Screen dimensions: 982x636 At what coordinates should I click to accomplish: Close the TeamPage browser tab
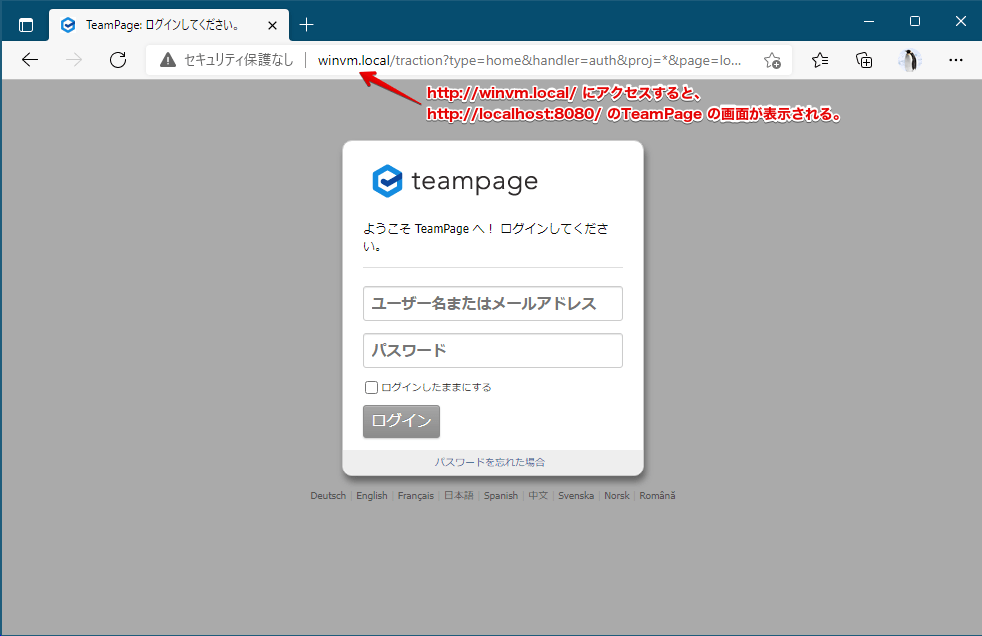point(273,24)
